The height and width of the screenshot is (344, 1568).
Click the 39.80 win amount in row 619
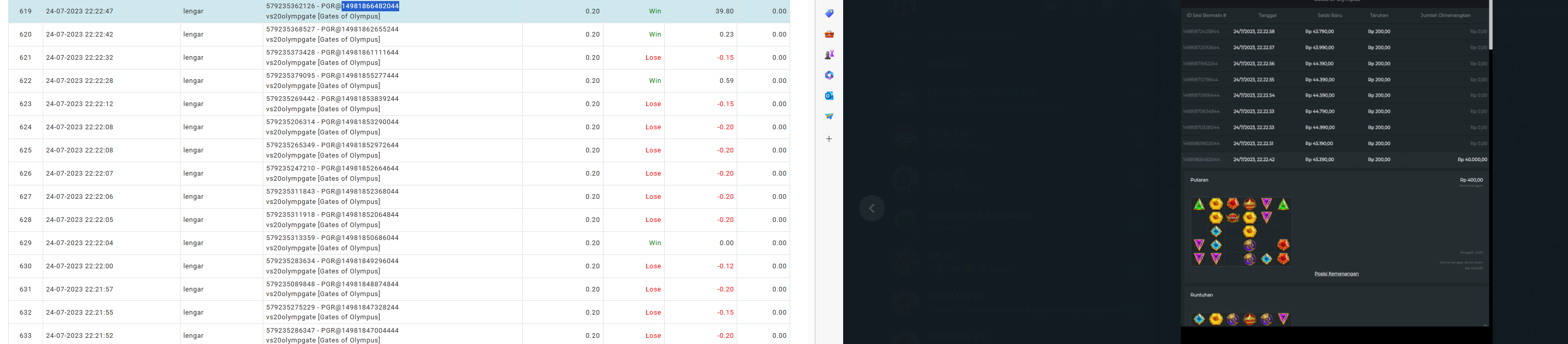tap(724, 11)
